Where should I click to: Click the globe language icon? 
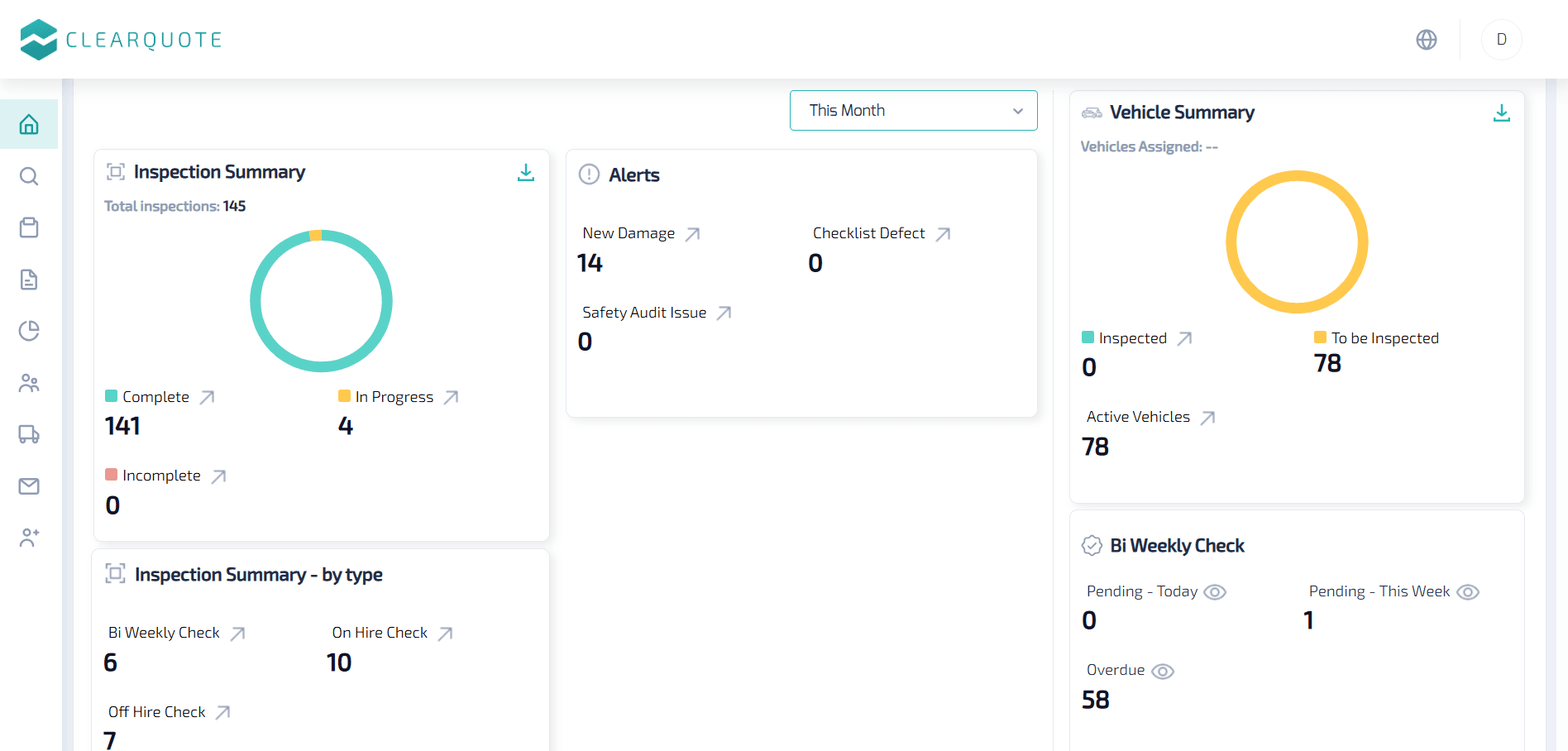[1427, 40]
